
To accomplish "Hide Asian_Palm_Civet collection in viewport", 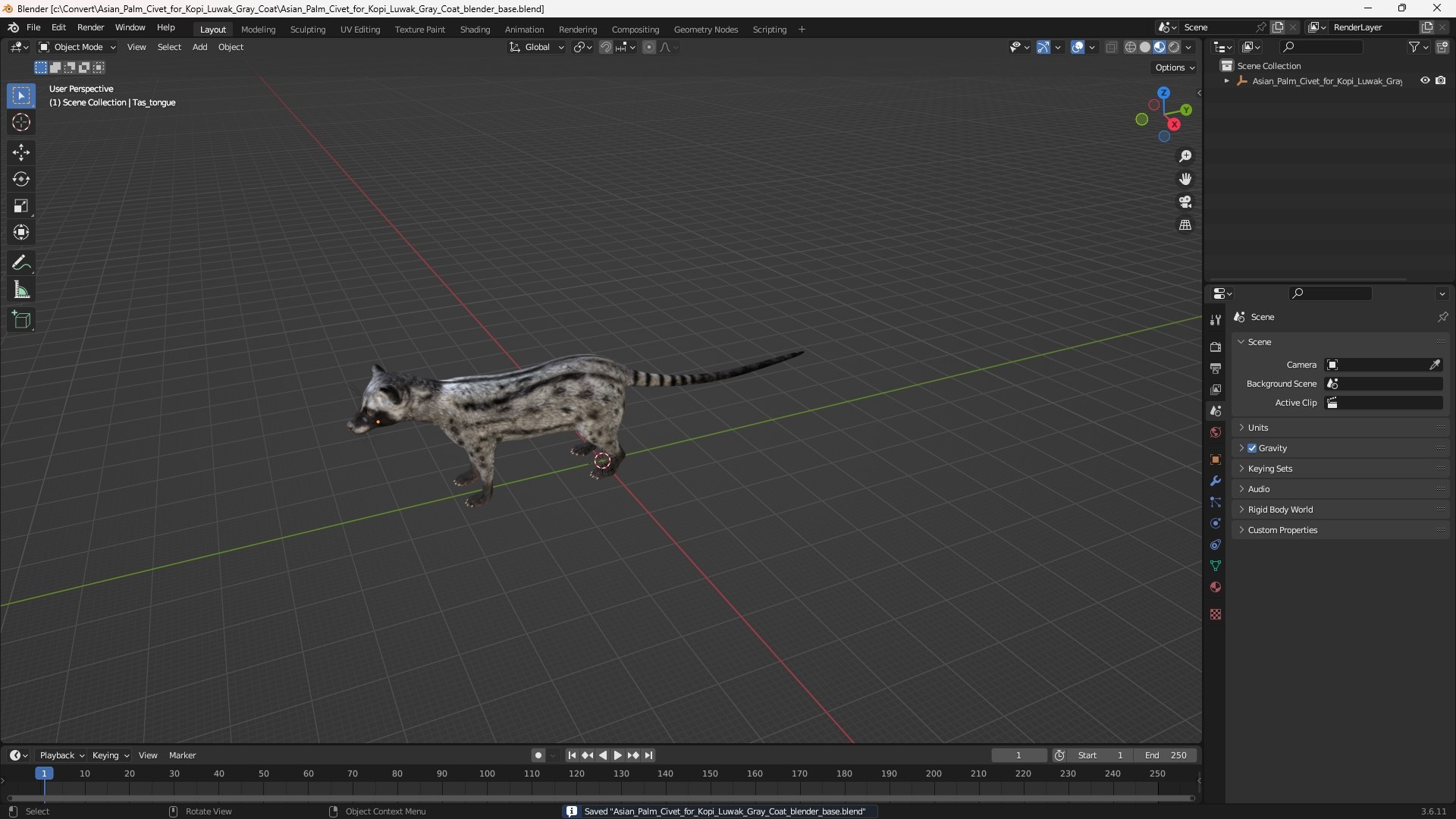I will click(x=1425, y=80).
